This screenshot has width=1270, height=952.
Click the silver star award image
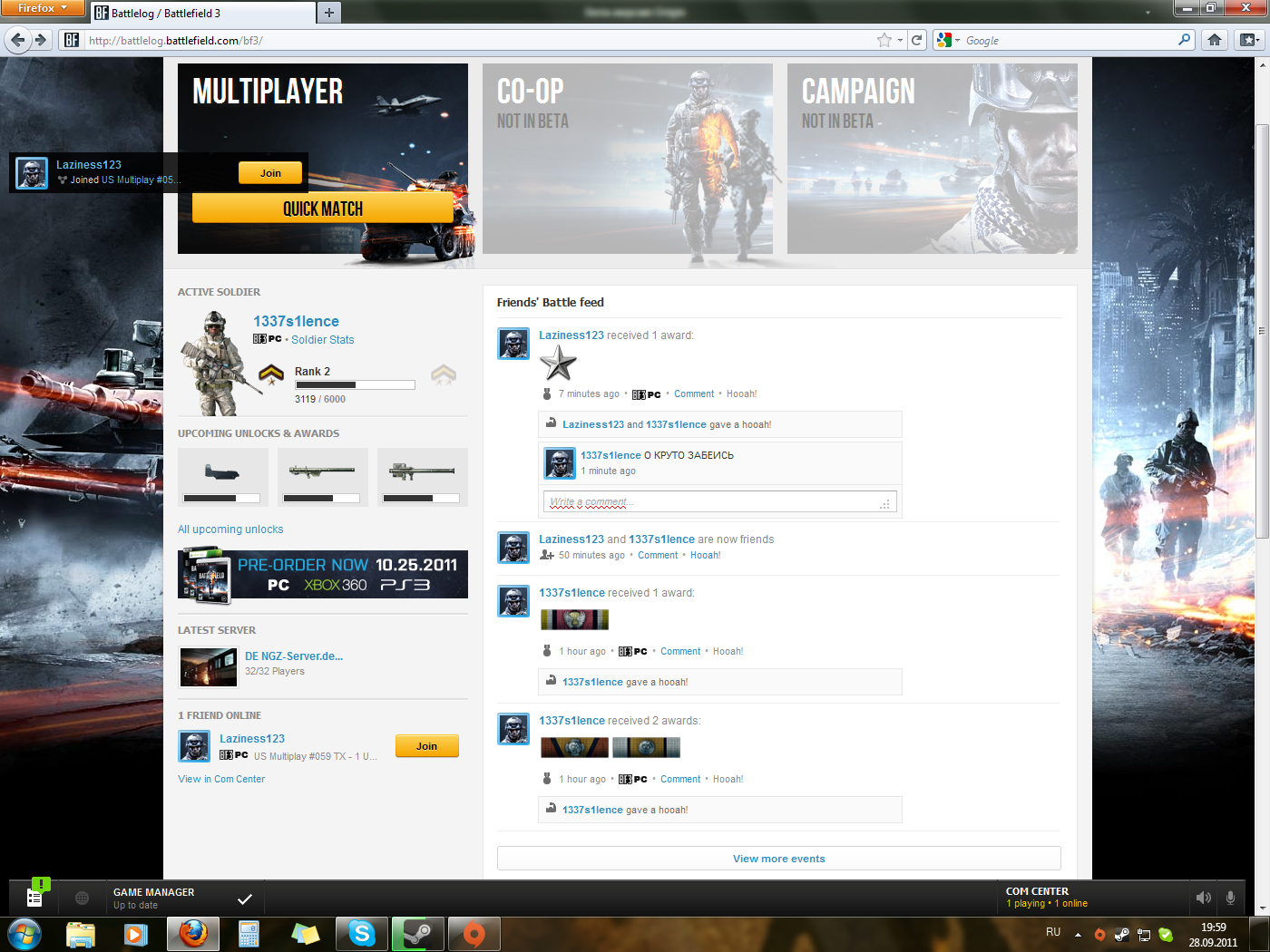(558, 364)
